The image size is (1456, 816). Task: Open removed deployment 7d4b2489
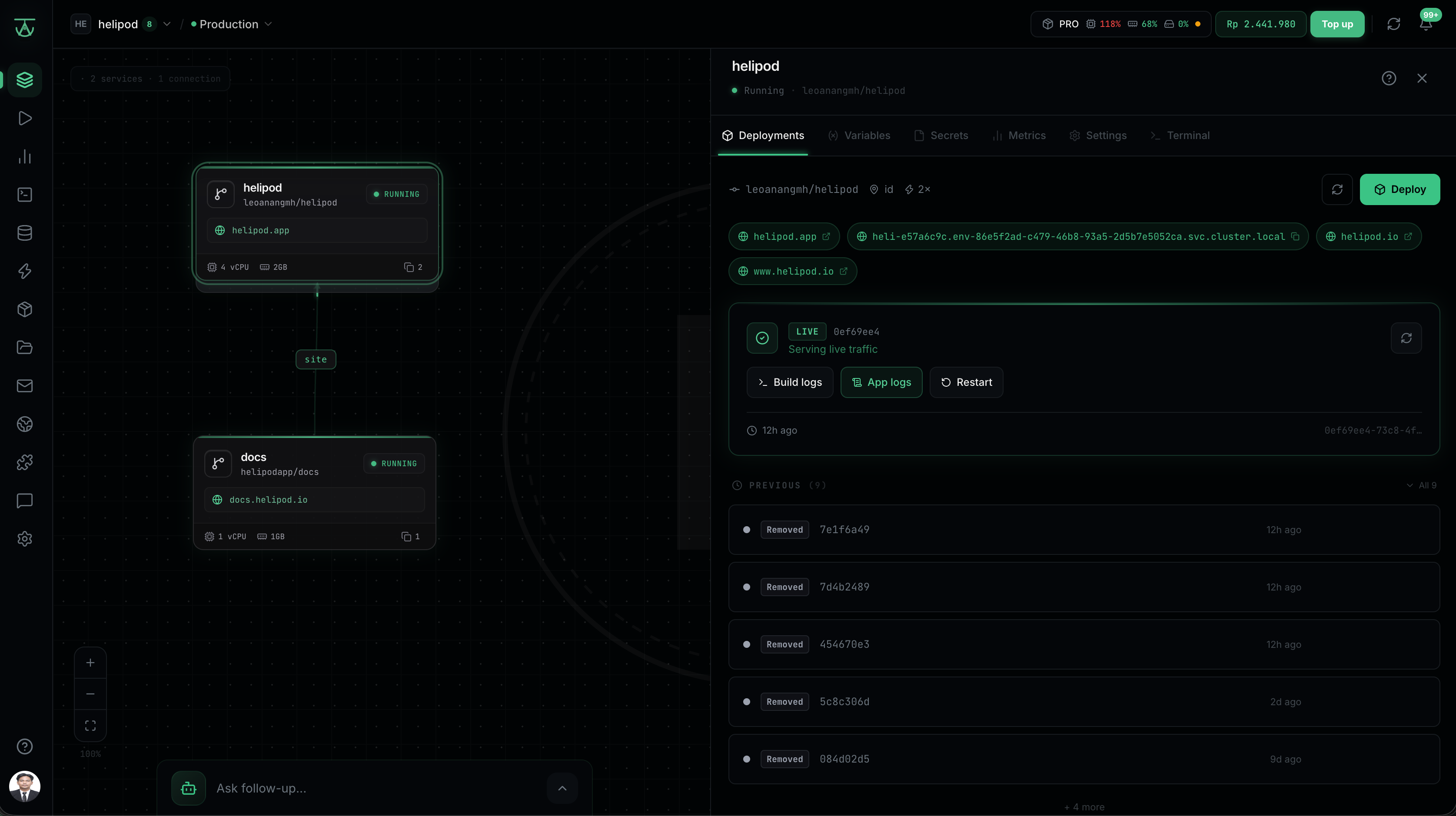(1084, 587)
